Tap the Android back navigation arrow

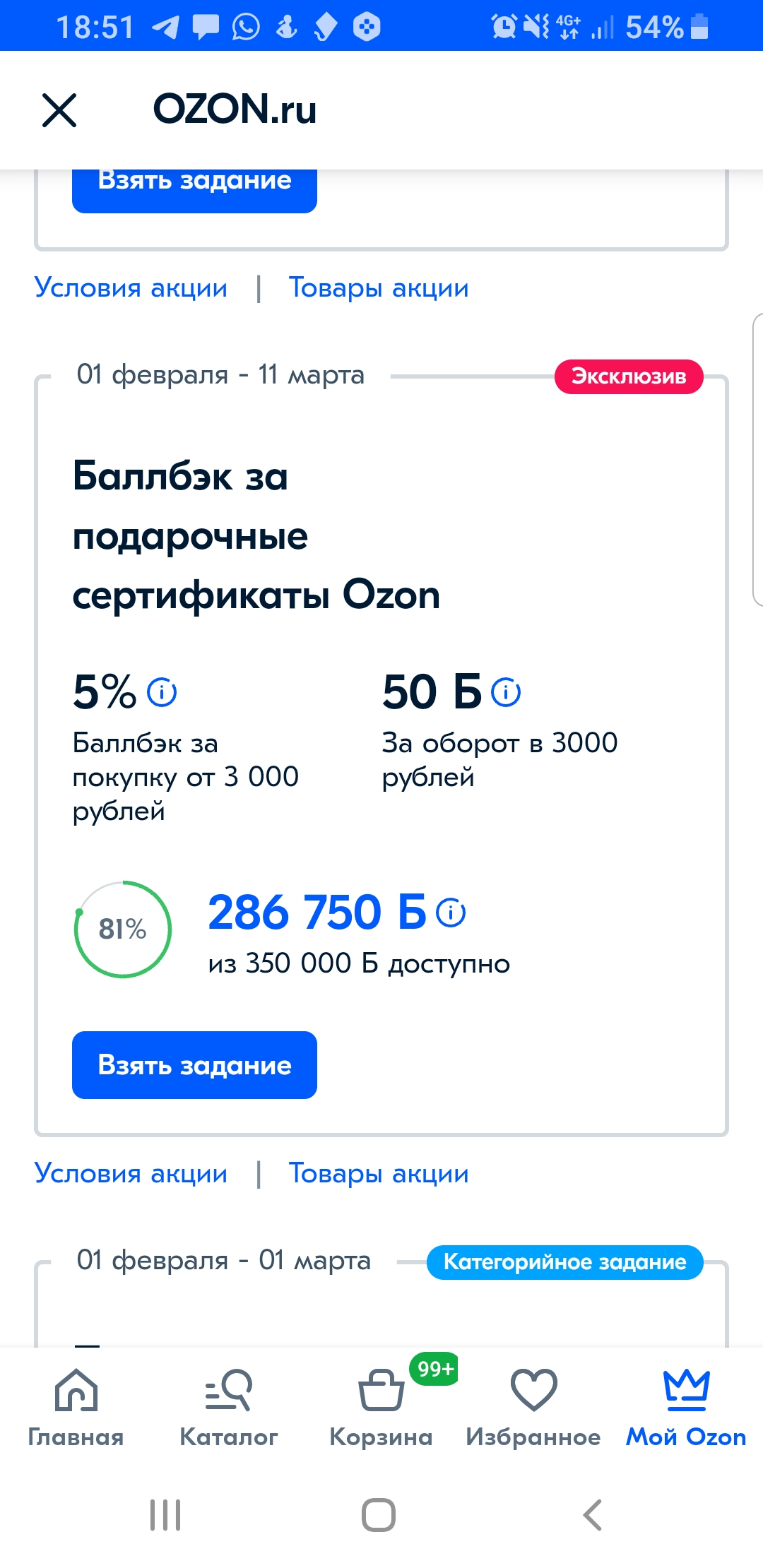593,1515
